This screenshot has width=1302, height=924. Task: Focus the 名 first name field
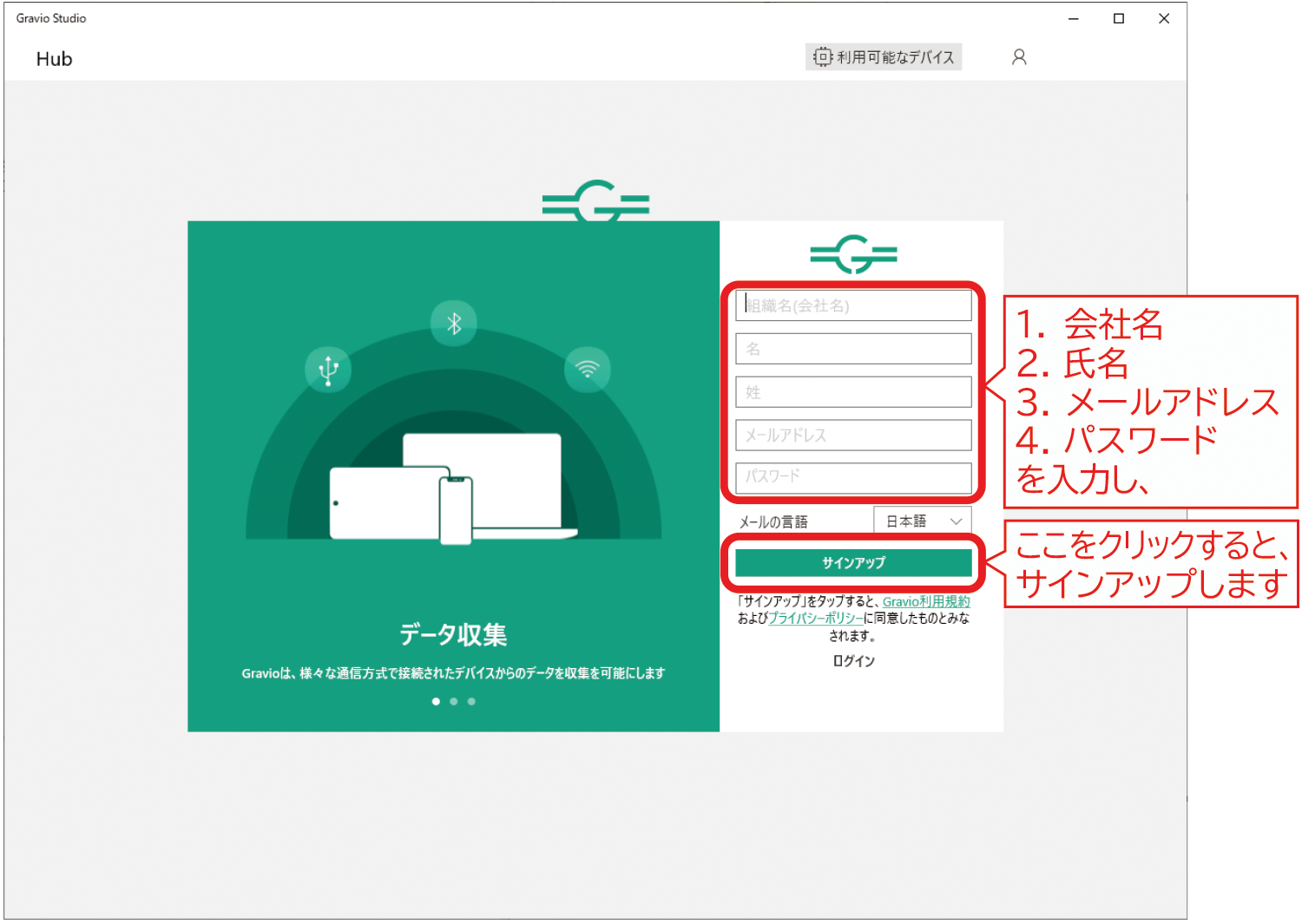point(853,349)
